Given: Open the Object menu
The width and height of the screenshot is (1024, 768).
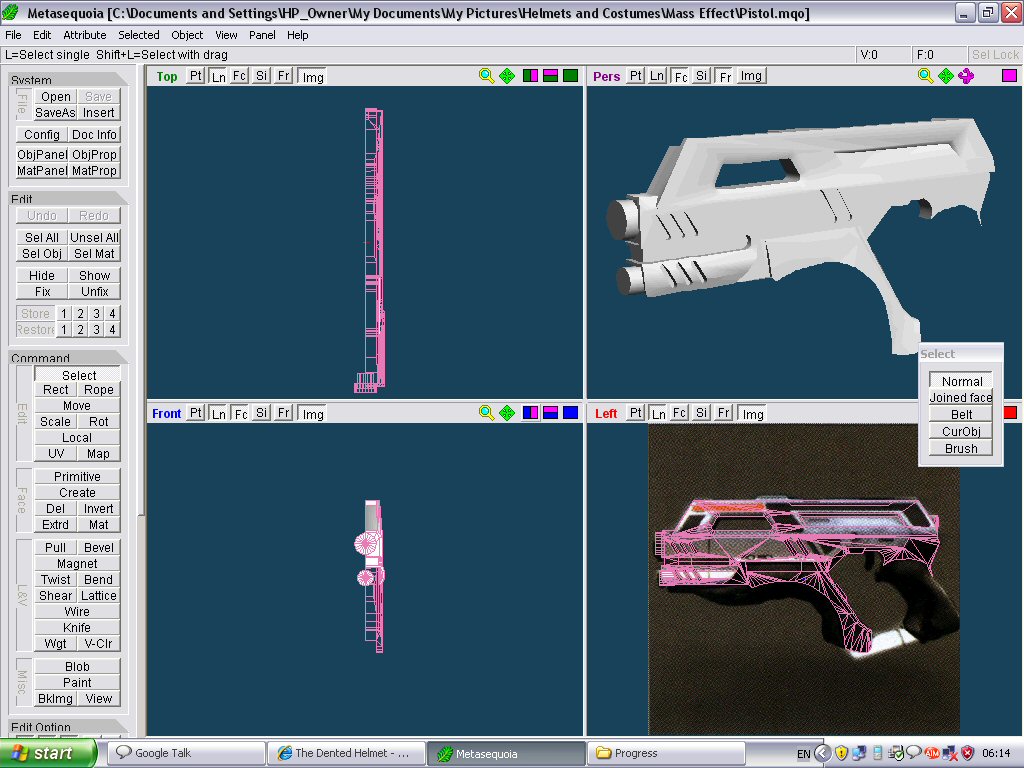Looking at the screenshot, I should (x=187, y=35).
